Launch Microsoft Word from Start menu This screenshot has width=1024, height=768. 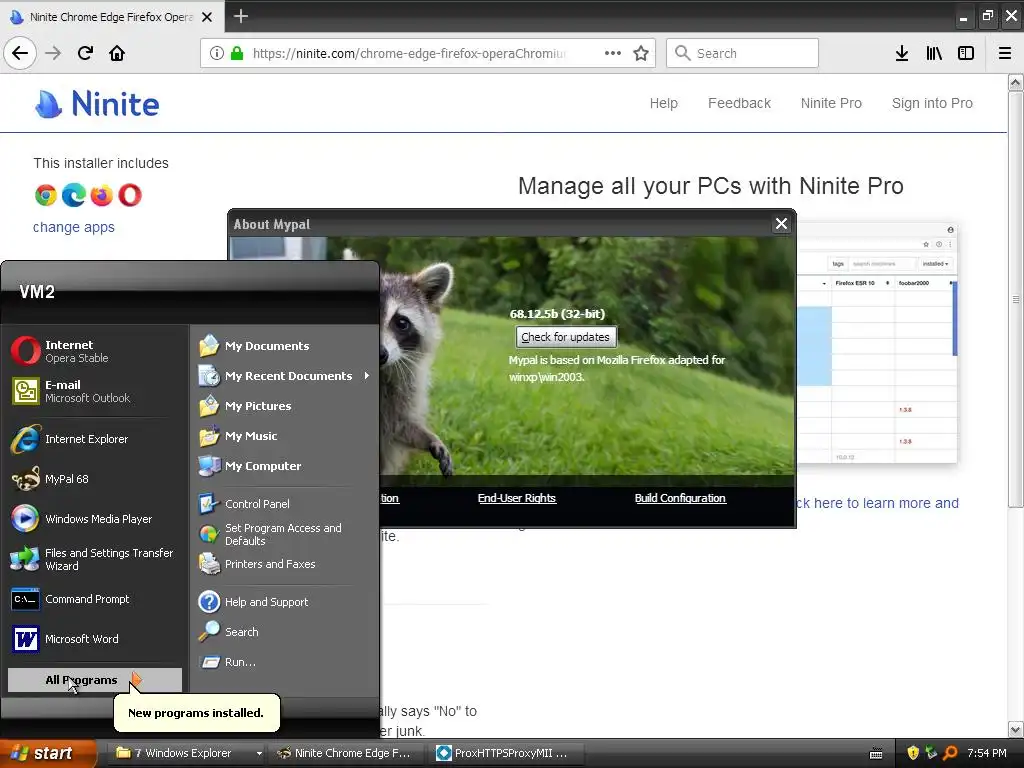pyautogui.click(x=95, y=639)
